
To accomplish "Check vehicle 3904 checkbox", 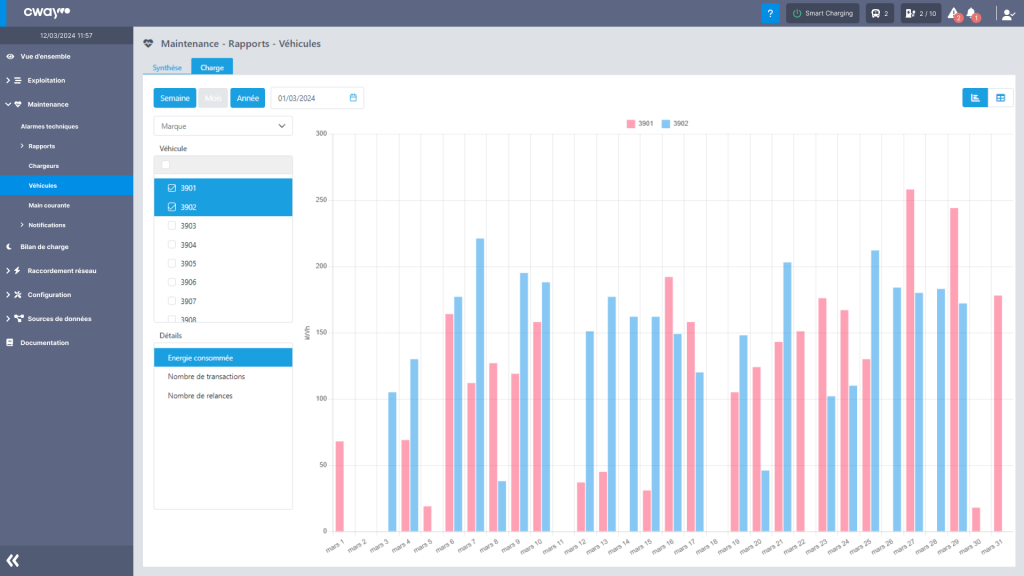I will click(172, 245).
